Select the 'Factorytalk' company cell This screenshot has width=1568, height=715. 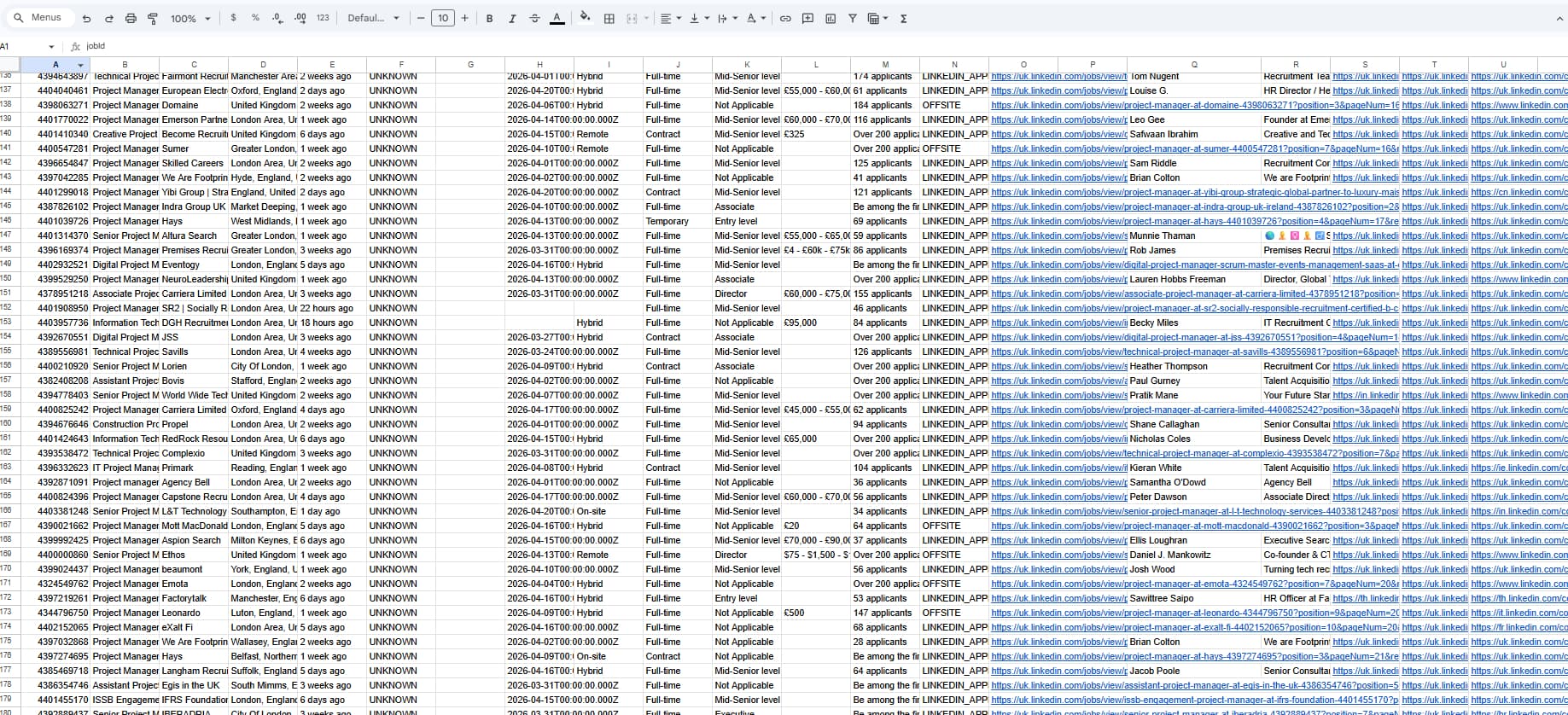tap(194, 599)
